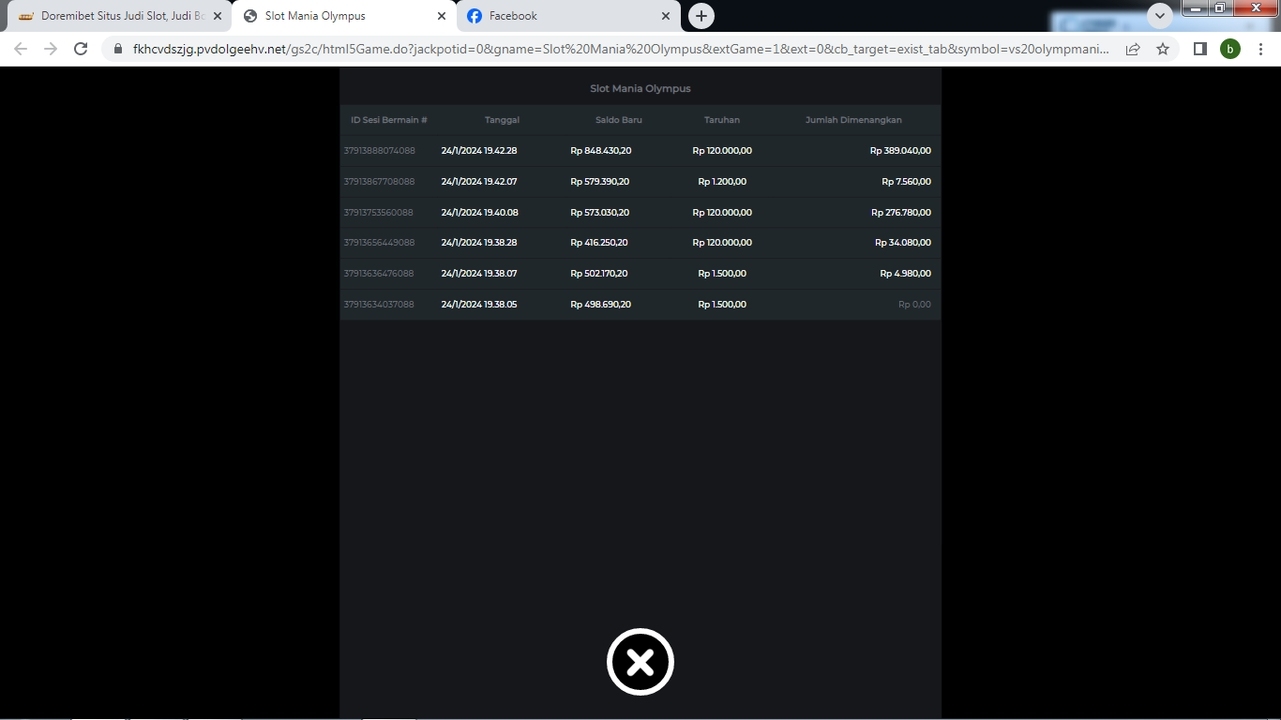Select session ID 37913634037088

[379, 304]
